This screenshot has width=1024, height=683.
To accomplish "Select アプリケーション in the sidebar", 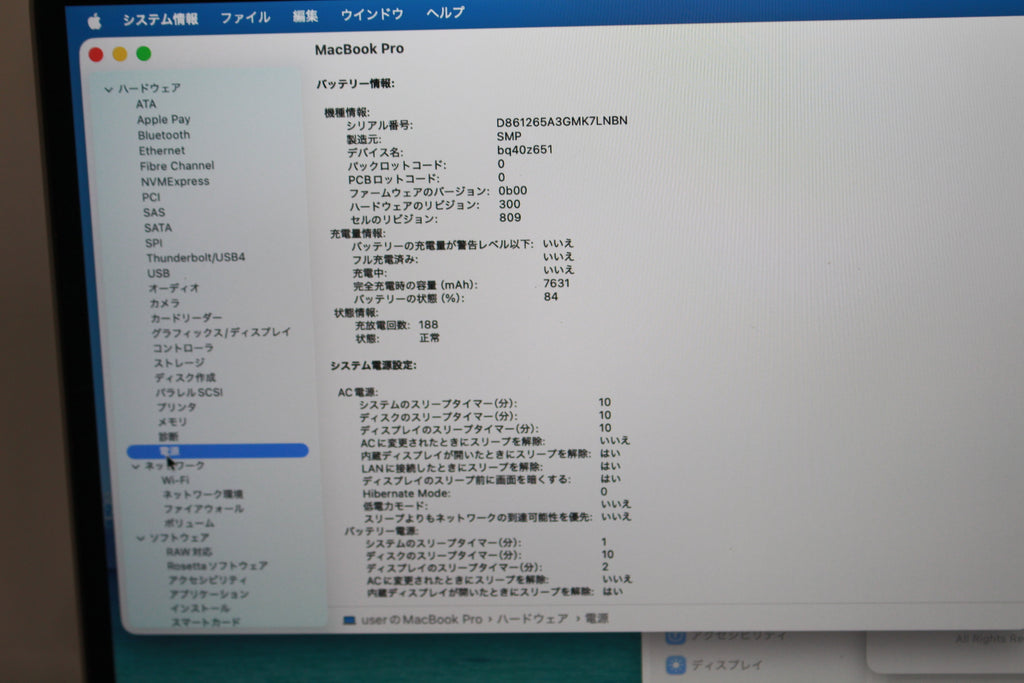I will point(209,595).
